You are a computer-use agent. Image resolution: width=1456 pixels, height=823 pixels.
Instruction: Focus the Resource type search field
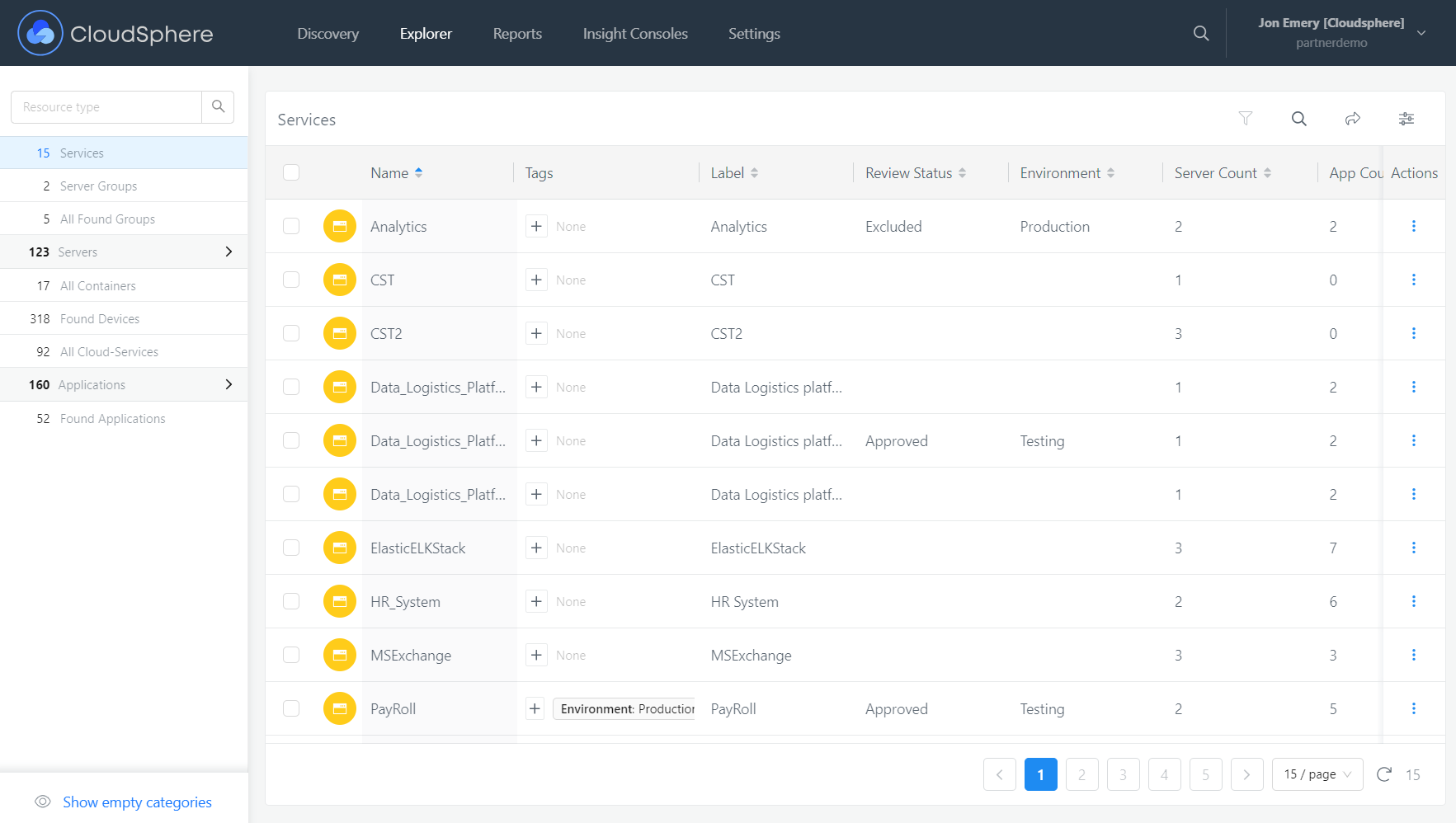[106, 107]
